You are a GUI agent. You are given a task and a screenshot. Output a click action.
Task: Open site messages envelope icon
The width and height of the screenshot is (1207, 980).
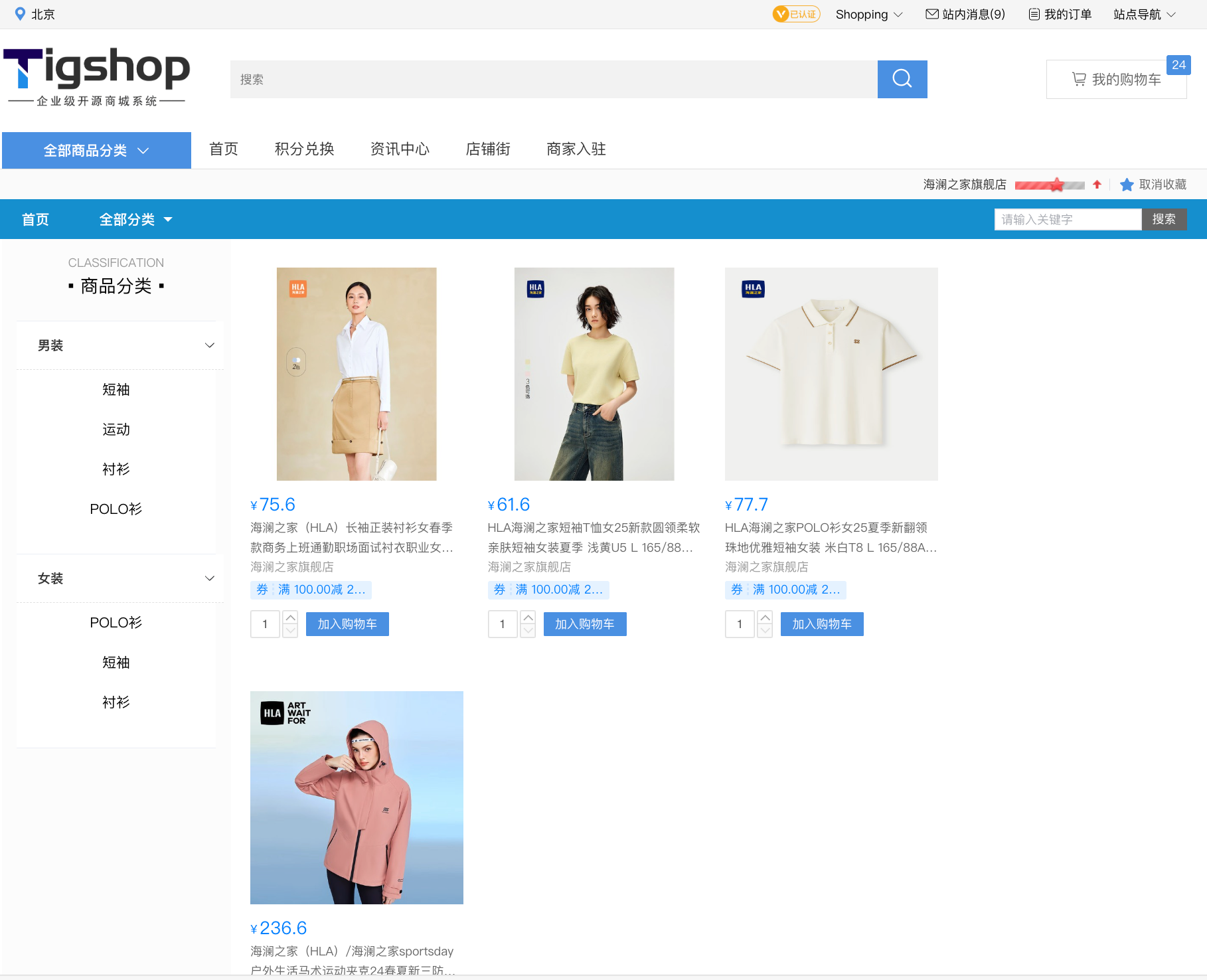pyautogui.click(x=931, y=14)
